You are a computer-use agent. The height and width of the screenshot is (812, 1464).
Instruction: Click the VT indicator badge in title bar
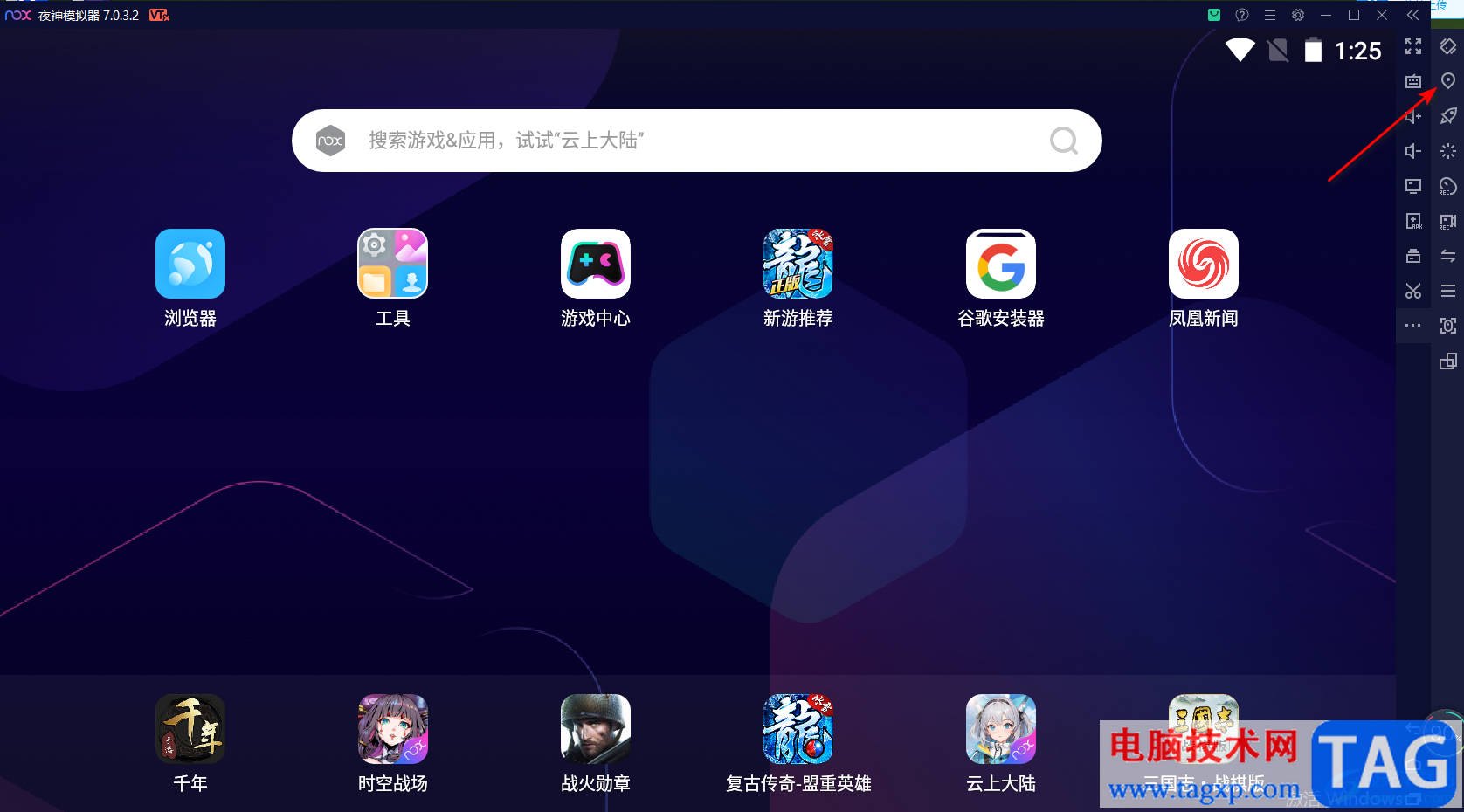[159, 15]
